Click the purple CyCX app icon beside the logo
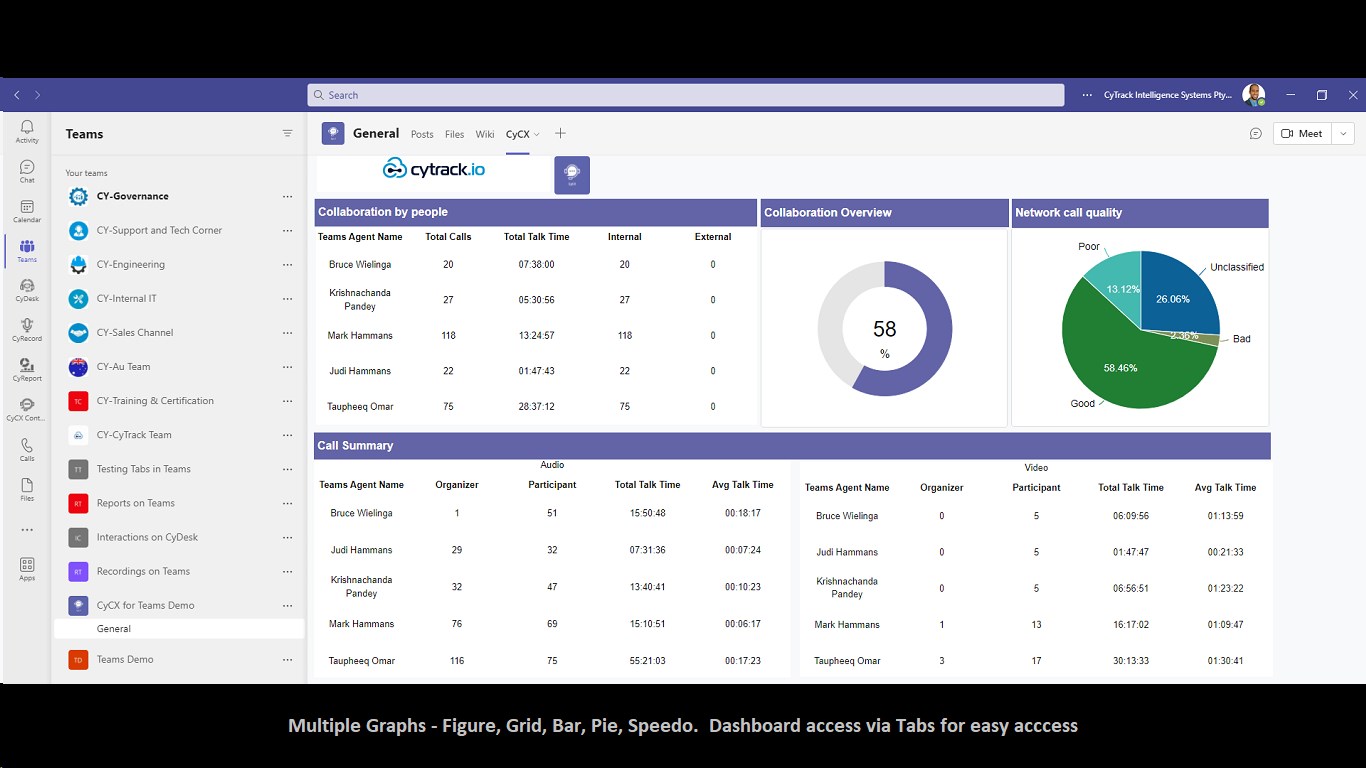 pos(572,175)
